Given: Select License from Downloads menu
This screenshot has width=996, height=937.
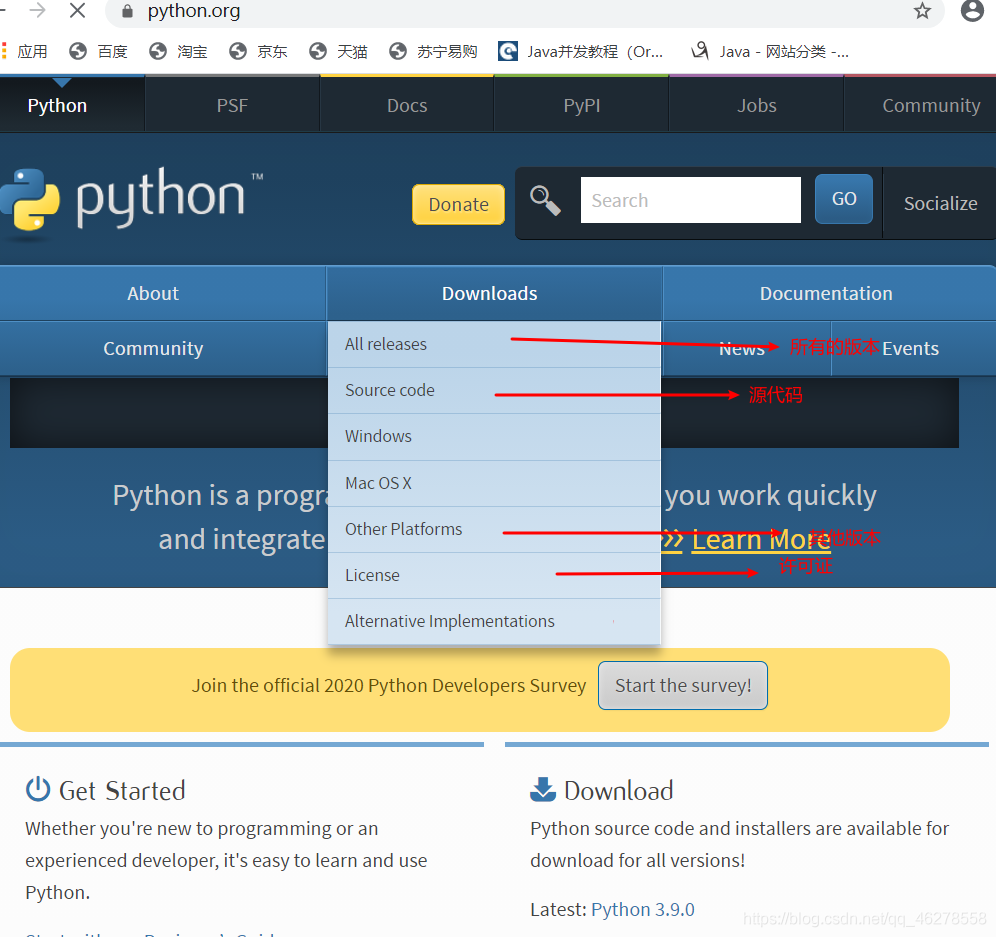Looking at the screenshot, I should pos(494,575).
